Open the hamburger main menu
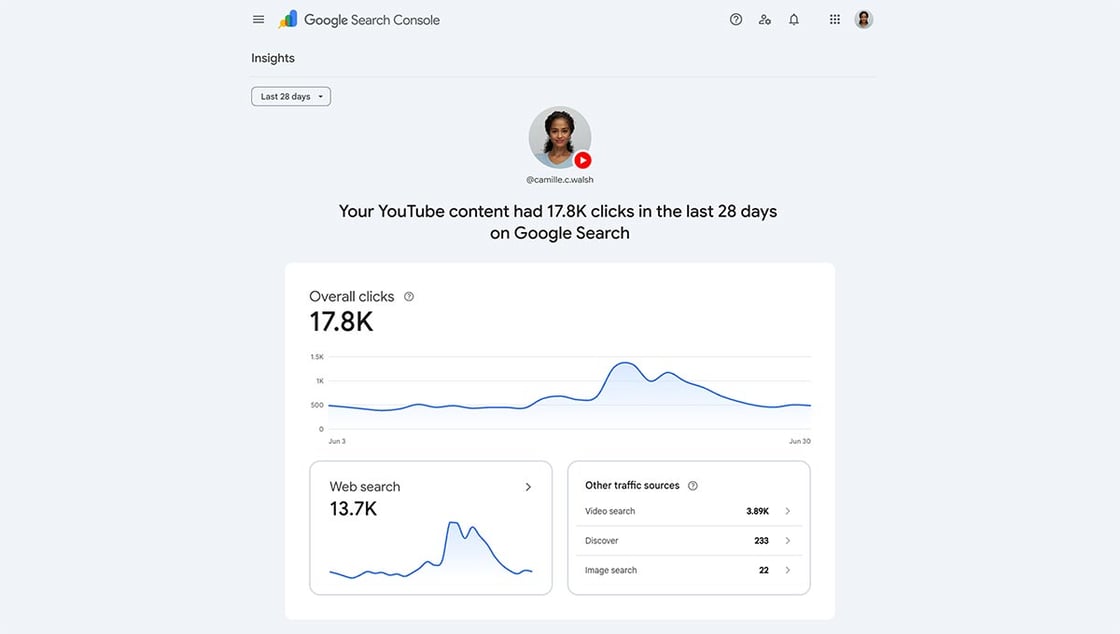This screenshot has height=634, width=1120. (259, 19)
